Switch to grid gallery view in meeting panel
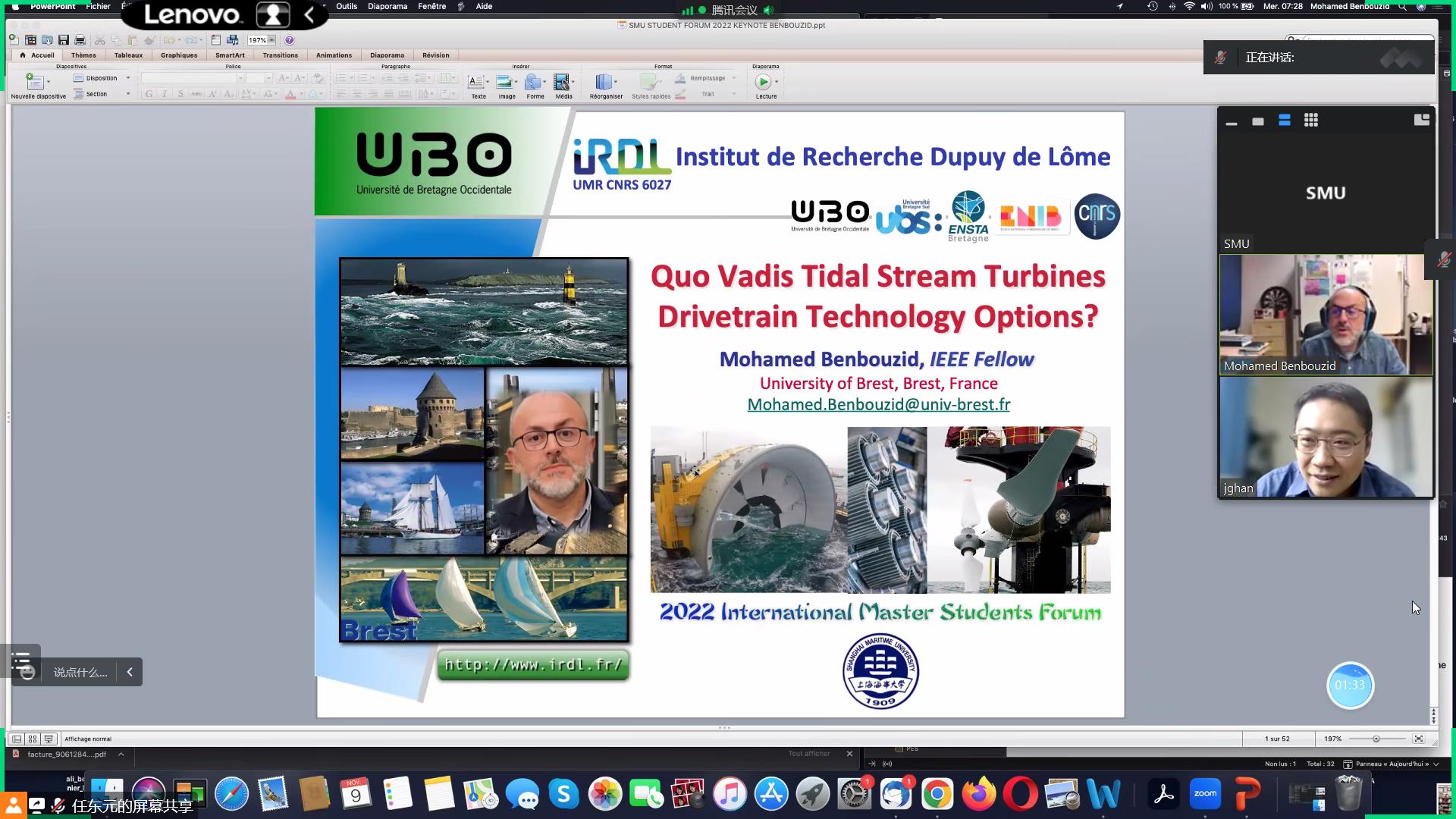 point(1310,121)
